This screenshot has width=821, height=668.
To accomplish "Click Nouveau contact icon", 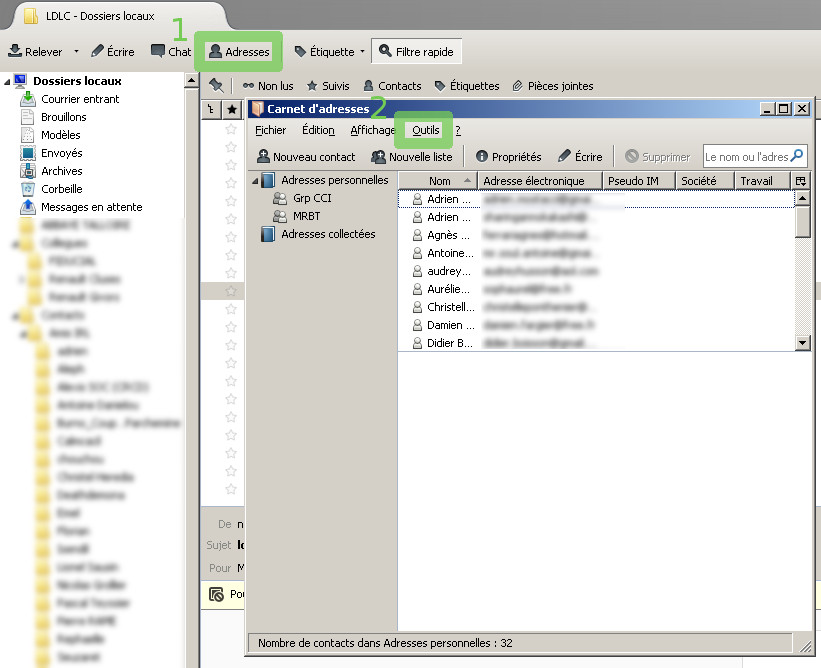I will click(263, 157).
